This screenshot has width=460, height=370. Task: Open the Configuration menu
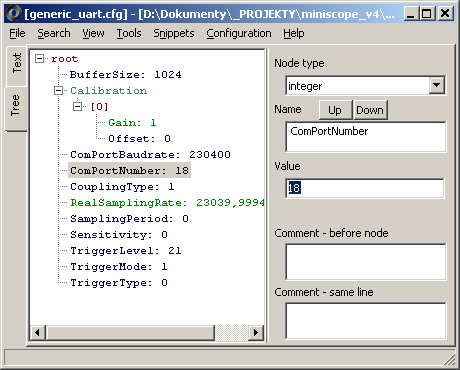click(x=239, y=33)
